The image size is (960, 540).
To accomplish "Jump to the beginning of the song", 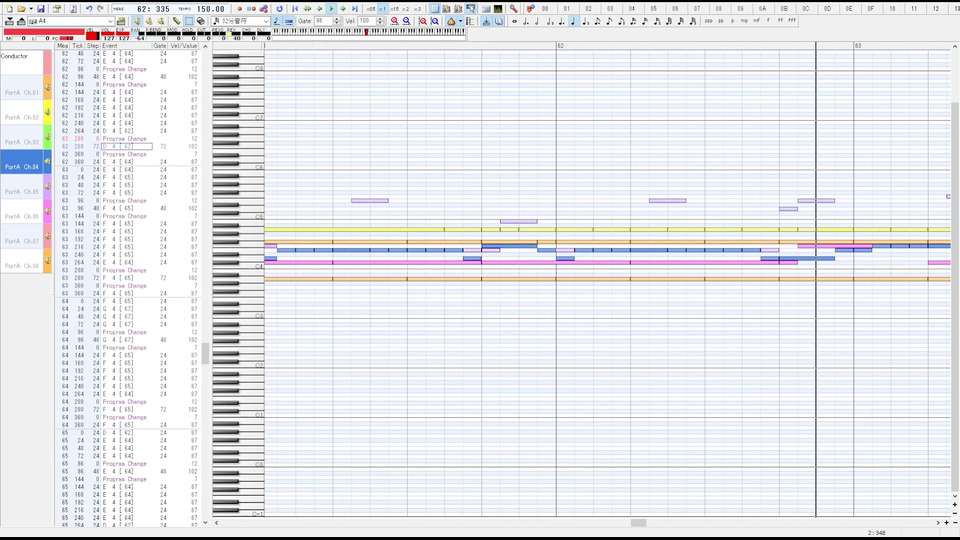I will (x=295, y=9).
